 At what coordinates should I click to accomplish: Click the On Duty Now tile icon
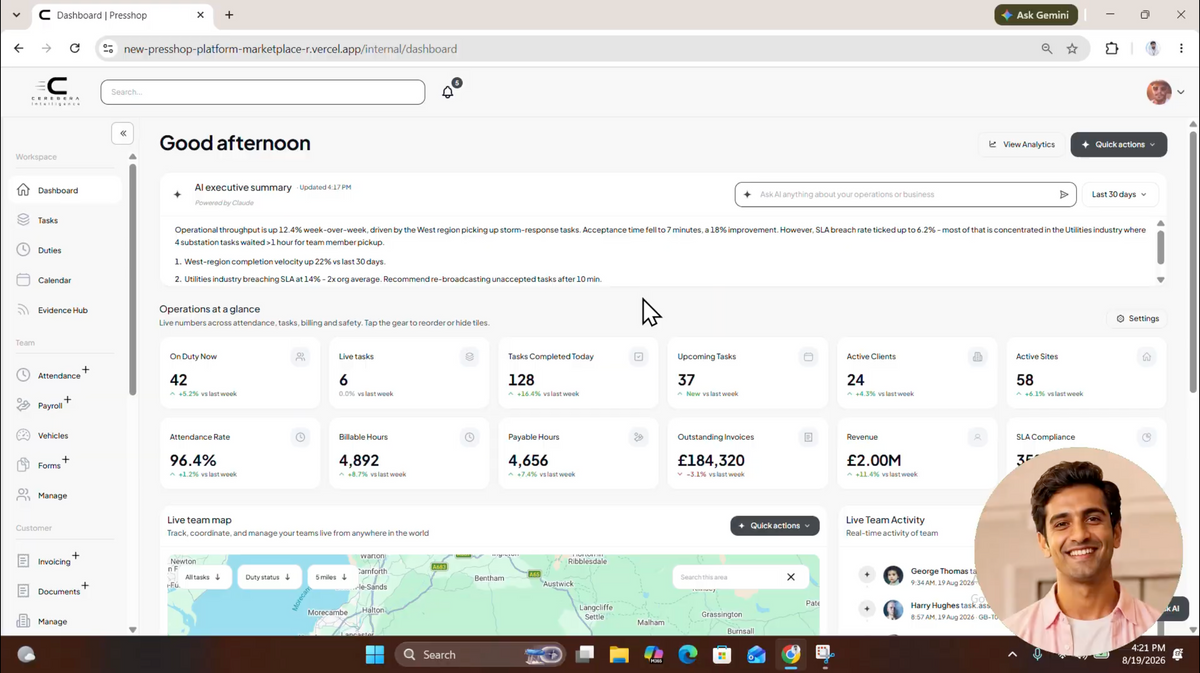point(300,357)
